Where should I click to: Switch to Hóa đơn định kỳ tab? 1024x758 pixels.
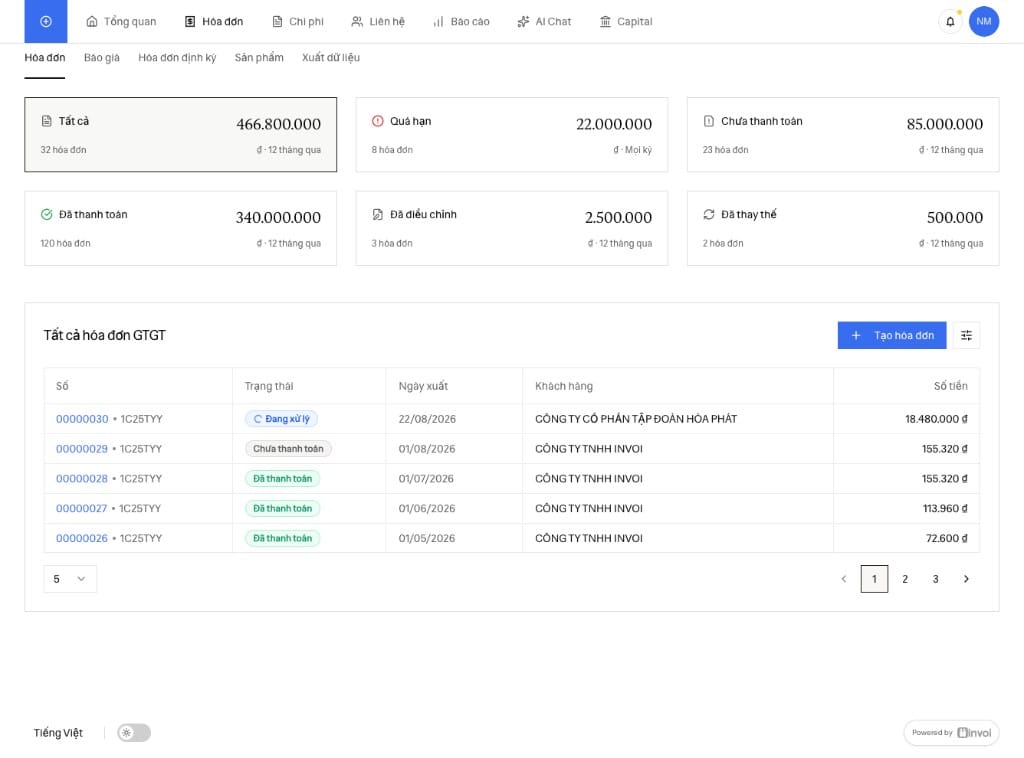(177, 57)
